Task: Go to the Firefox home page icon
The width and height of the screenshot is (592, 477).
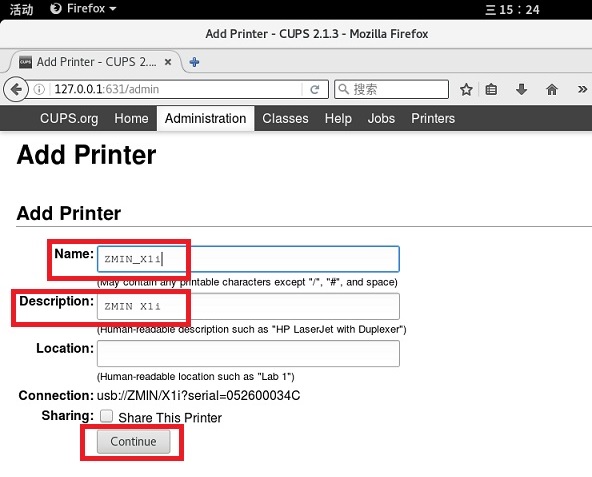Action: [x=552, y=90]
